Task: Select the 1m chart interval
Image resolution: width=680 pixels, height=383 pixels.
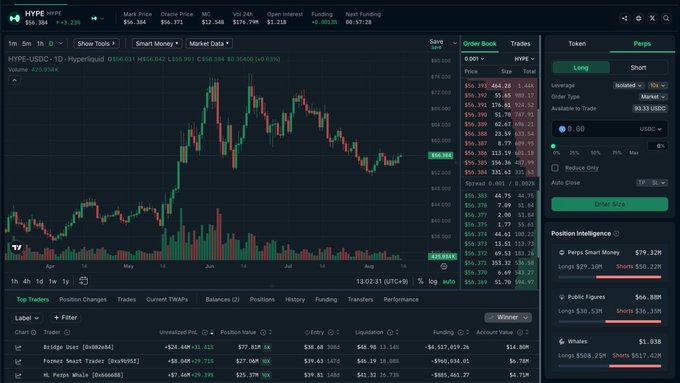Action: pos(13,43)
